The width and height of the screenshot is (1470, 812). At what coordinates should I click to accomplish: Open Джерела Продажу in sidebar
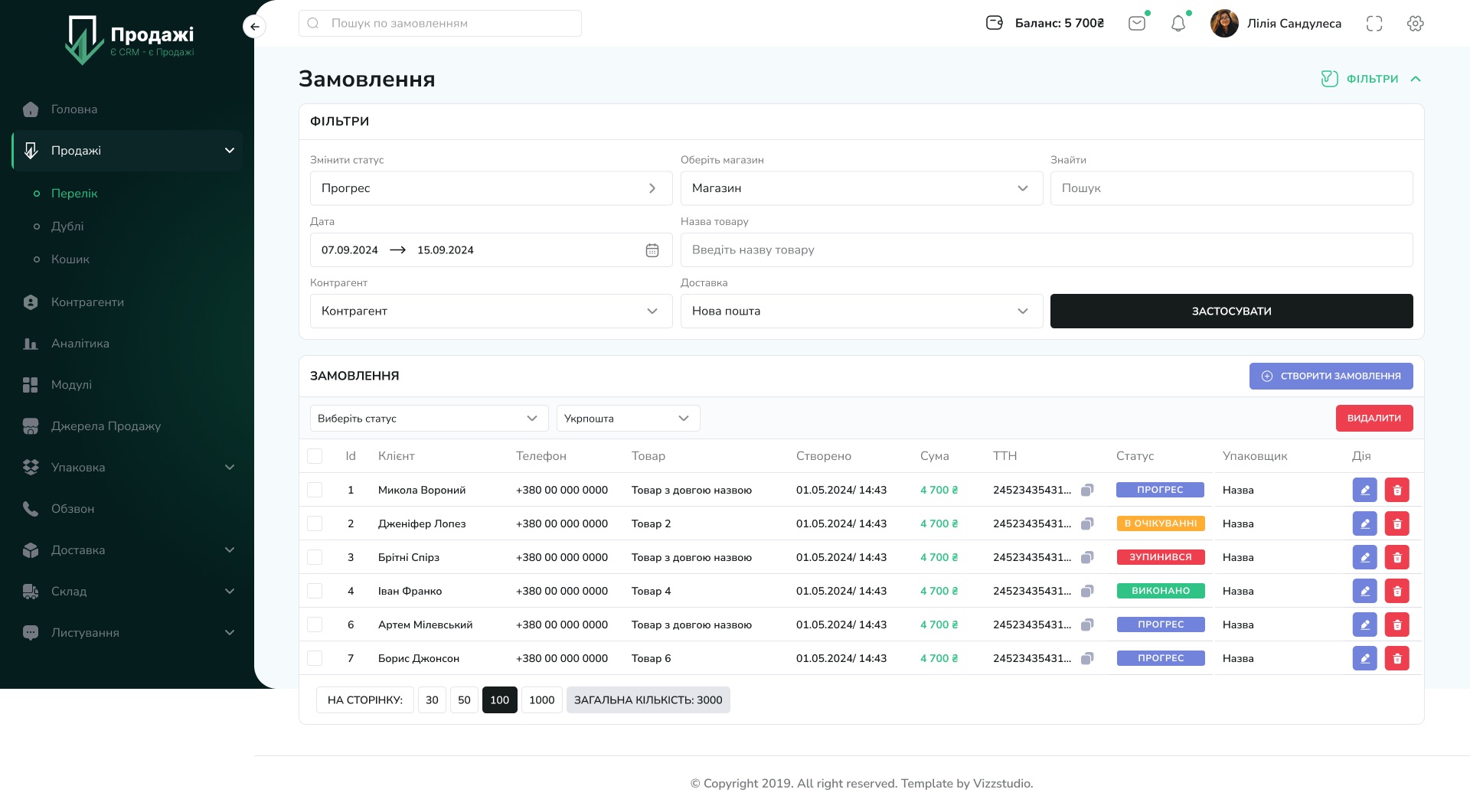click(106, 426)
